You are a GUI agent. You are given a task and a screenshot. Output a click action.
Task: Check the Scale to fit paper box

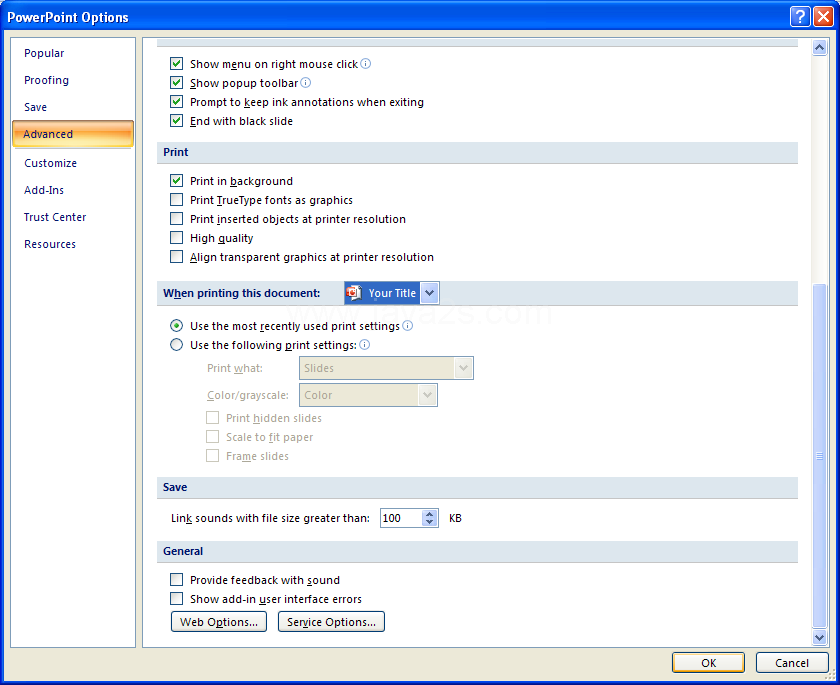coord(213,436)
